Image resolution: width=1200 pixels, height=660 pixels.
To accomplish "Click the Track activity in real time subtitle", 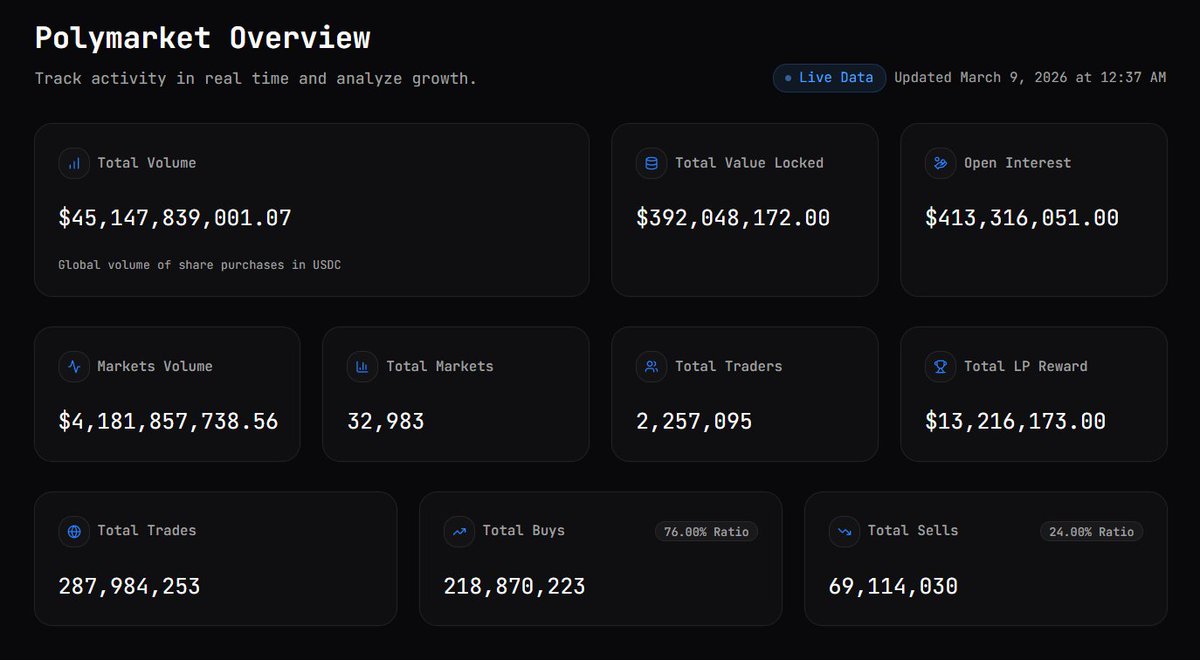I will coord(256,78).
